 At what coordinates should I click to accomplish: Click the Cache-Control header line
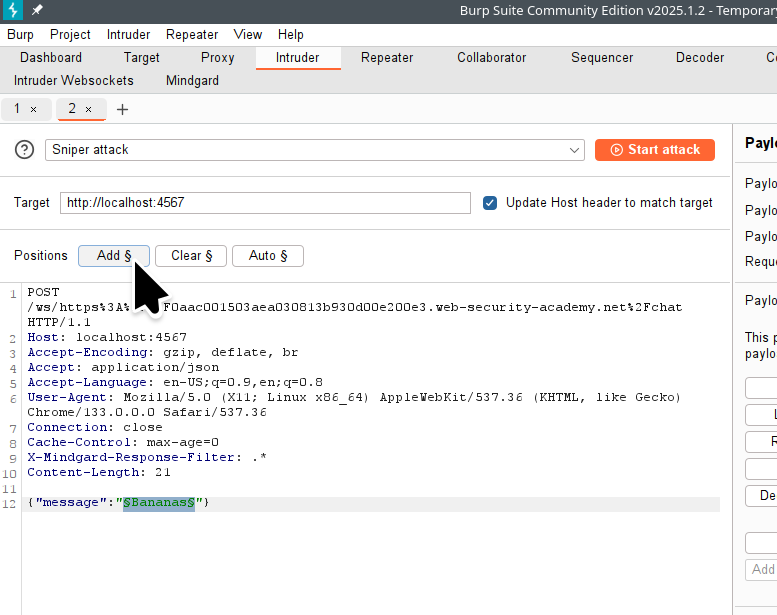123,443
